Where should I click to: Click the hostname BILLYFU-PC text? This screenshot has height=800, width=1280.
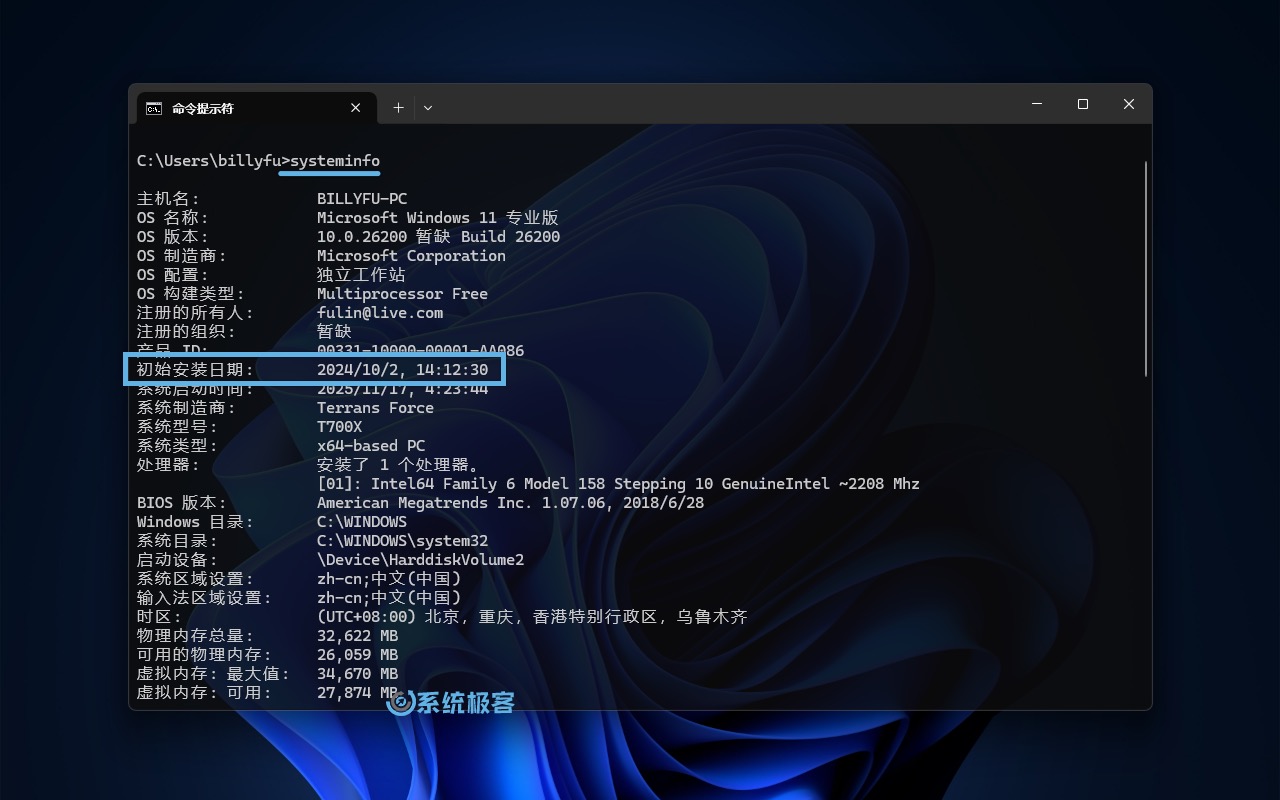click(x=362, y=198)
